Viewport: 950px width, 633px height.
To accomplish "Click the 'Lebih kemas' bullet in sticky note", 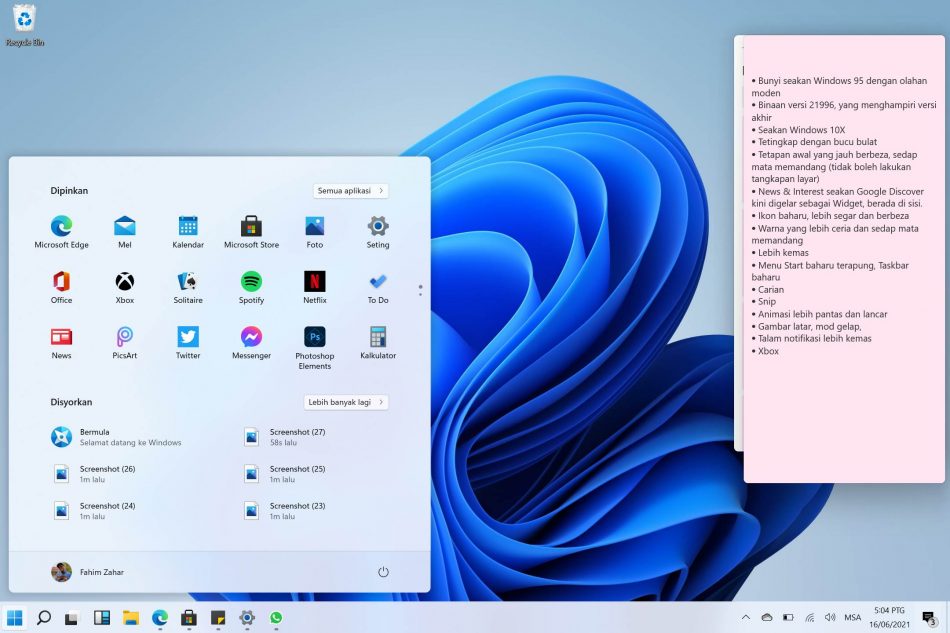I will tap(780, 253).
